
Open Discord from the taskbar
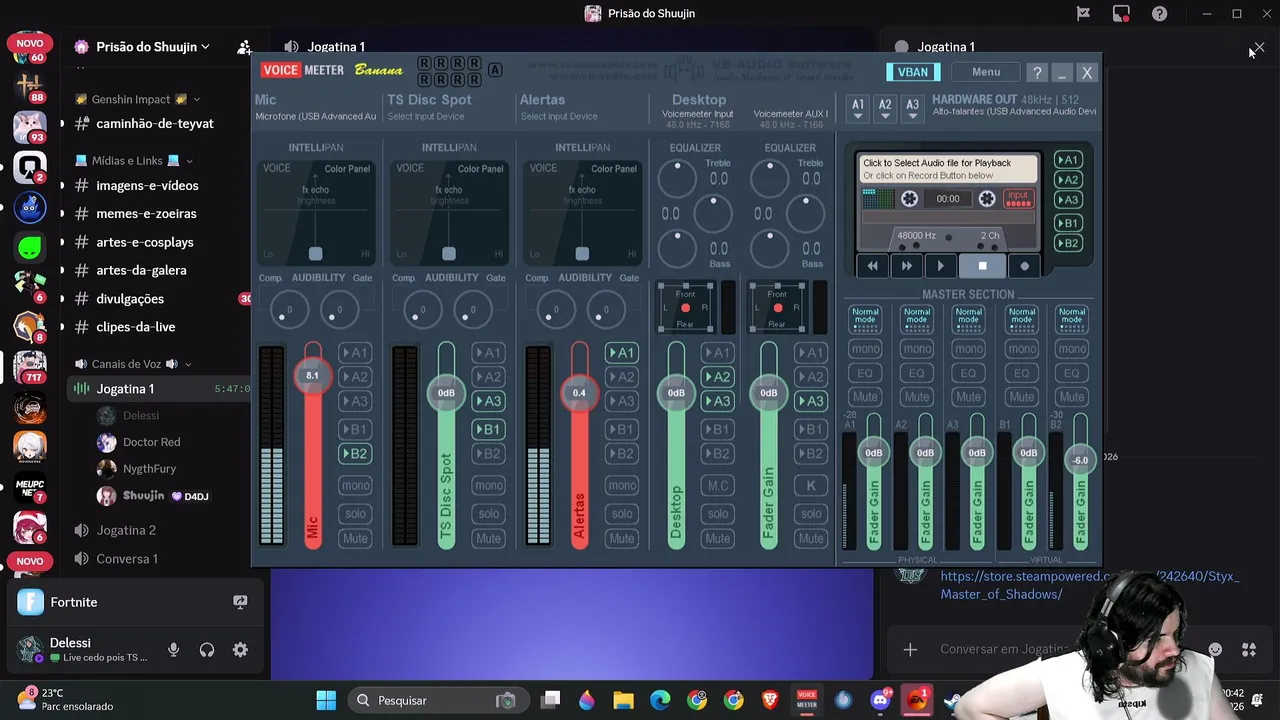(880, 700)
